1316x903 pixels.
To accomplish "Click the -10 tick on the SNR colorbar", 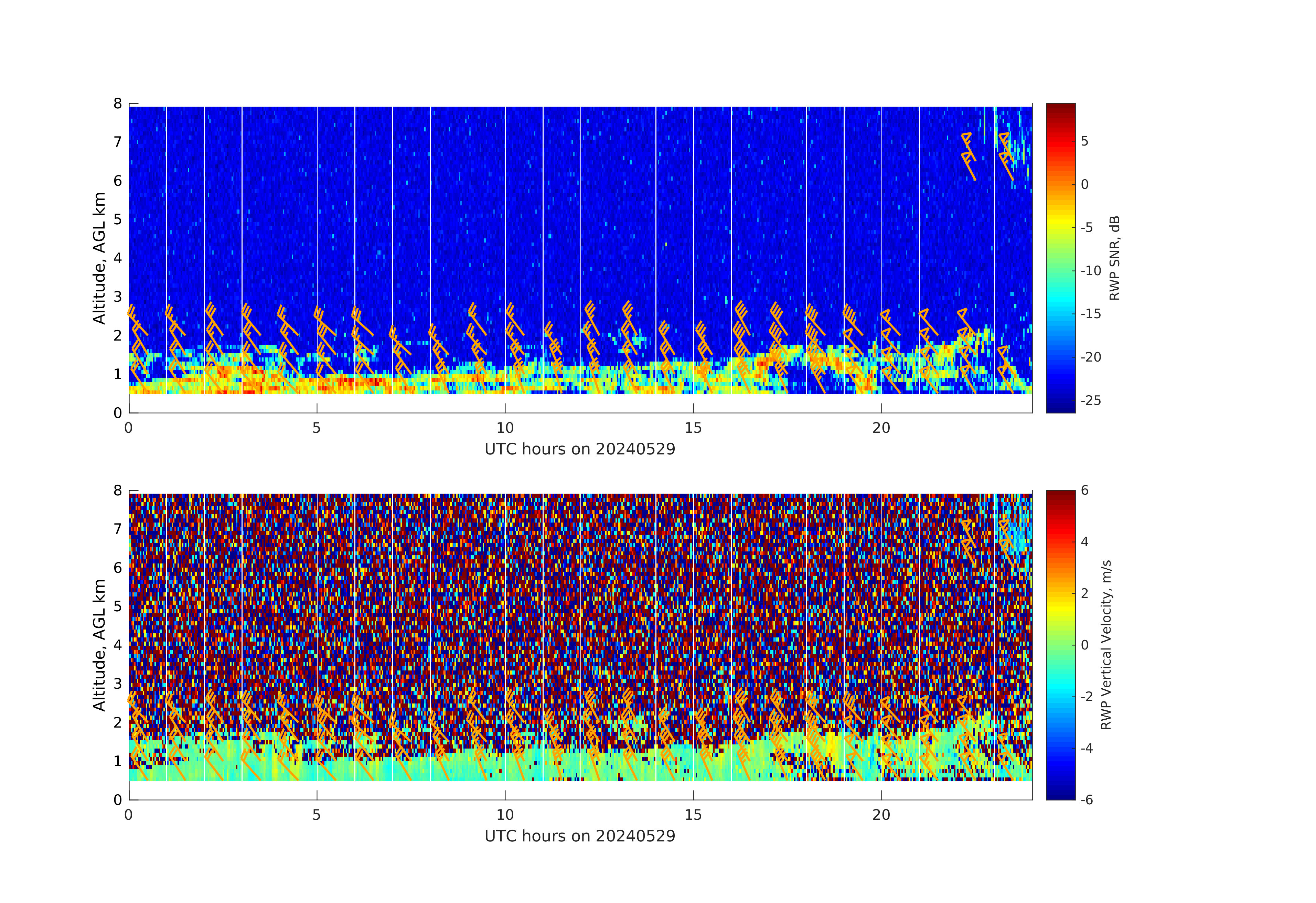I will tap(1091, 271).
